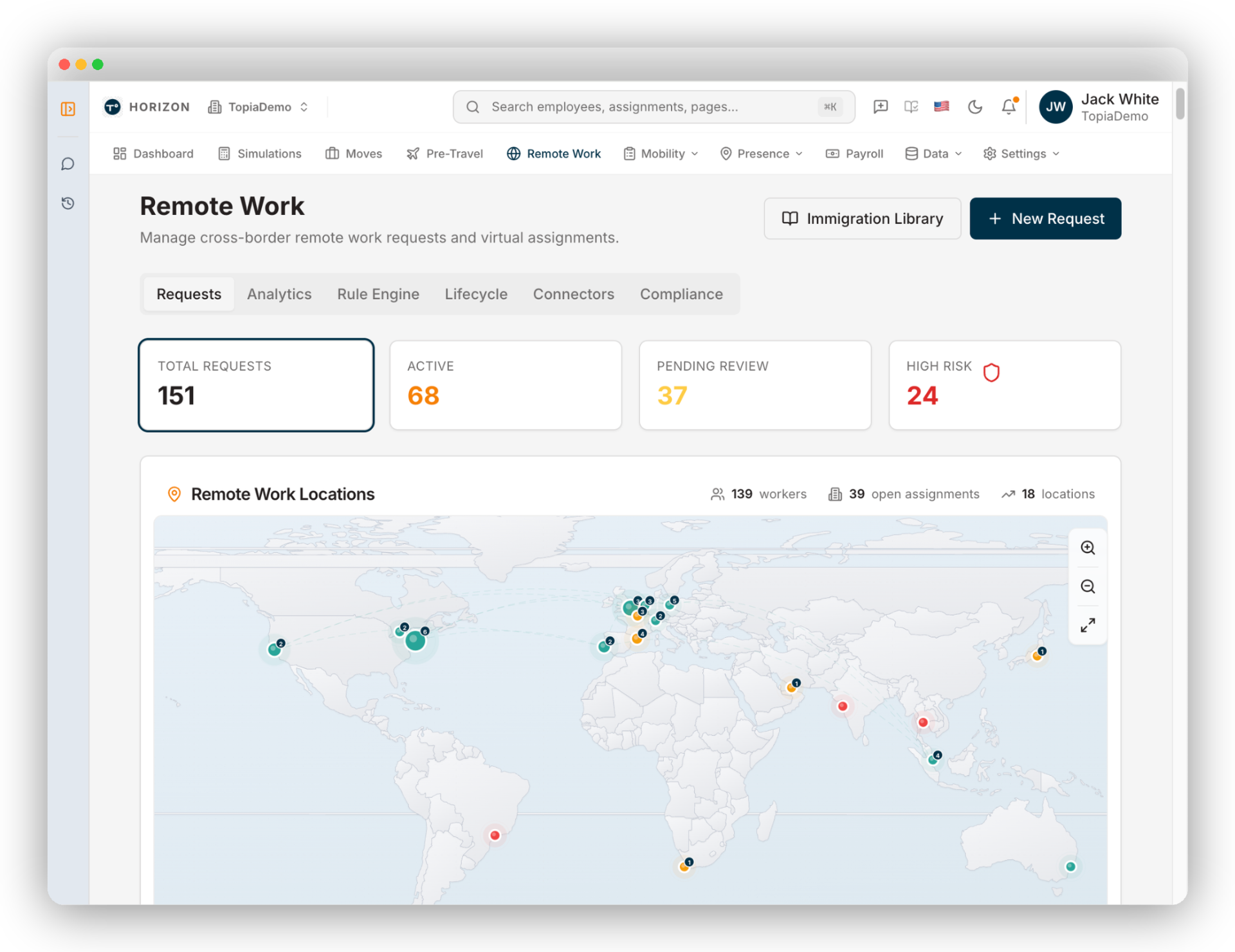Click the Jack White profile name
1235x952 pixels.
click(1120, 99)
